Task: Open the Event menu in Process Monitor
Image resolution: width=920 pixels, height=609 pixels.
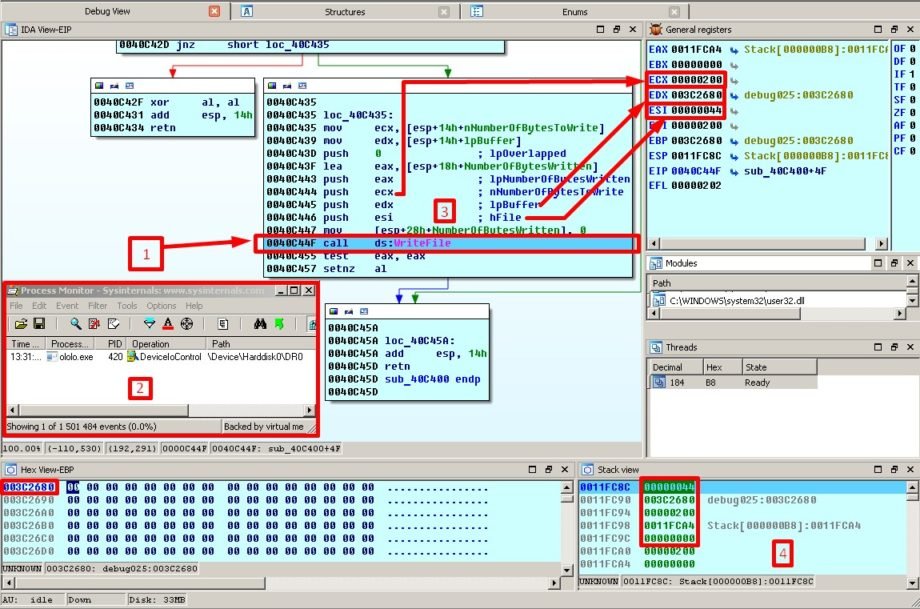Action: [x=67, y=306]
